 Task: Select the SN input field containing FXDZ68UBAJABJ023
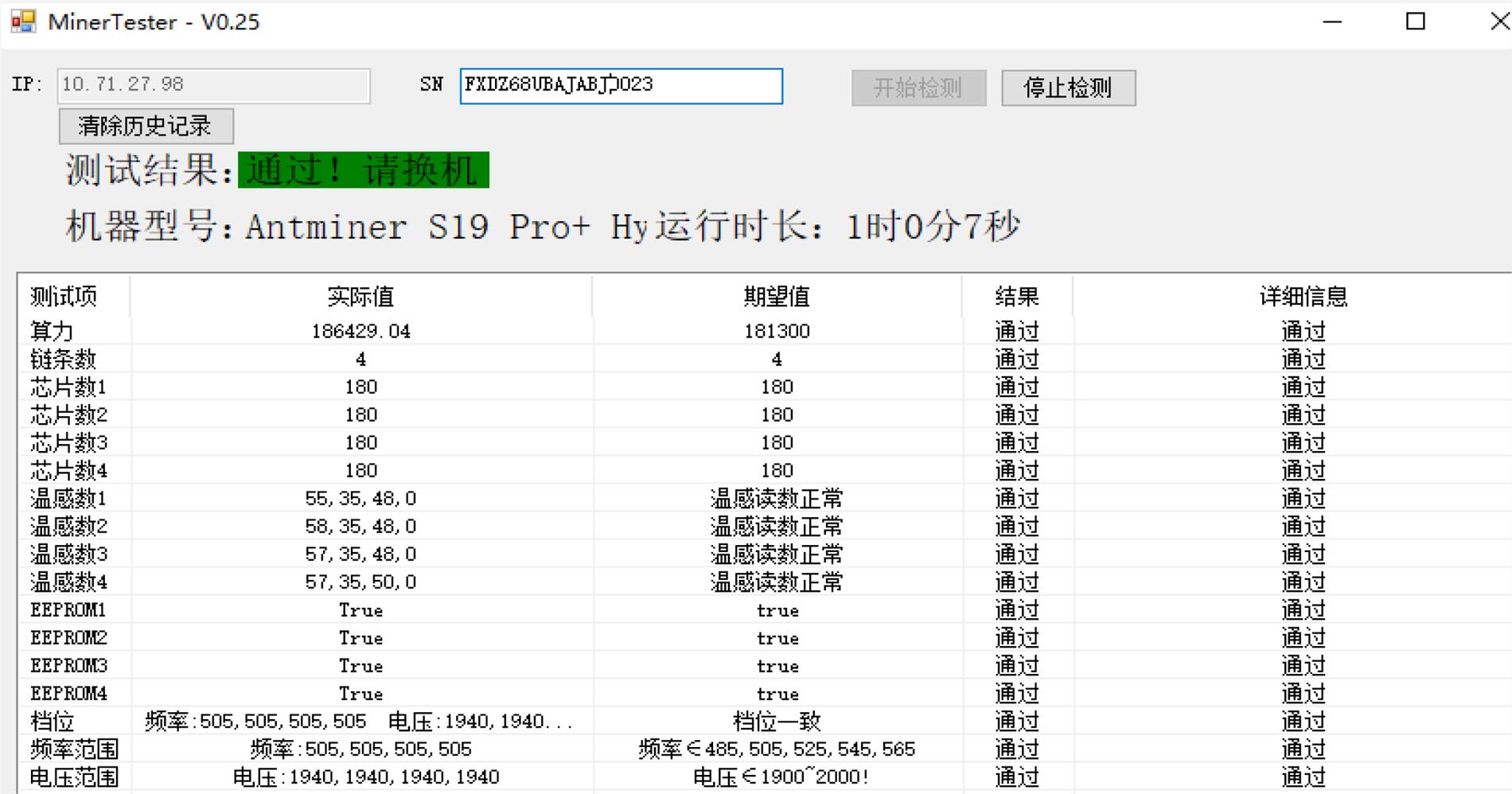point(621,86)
